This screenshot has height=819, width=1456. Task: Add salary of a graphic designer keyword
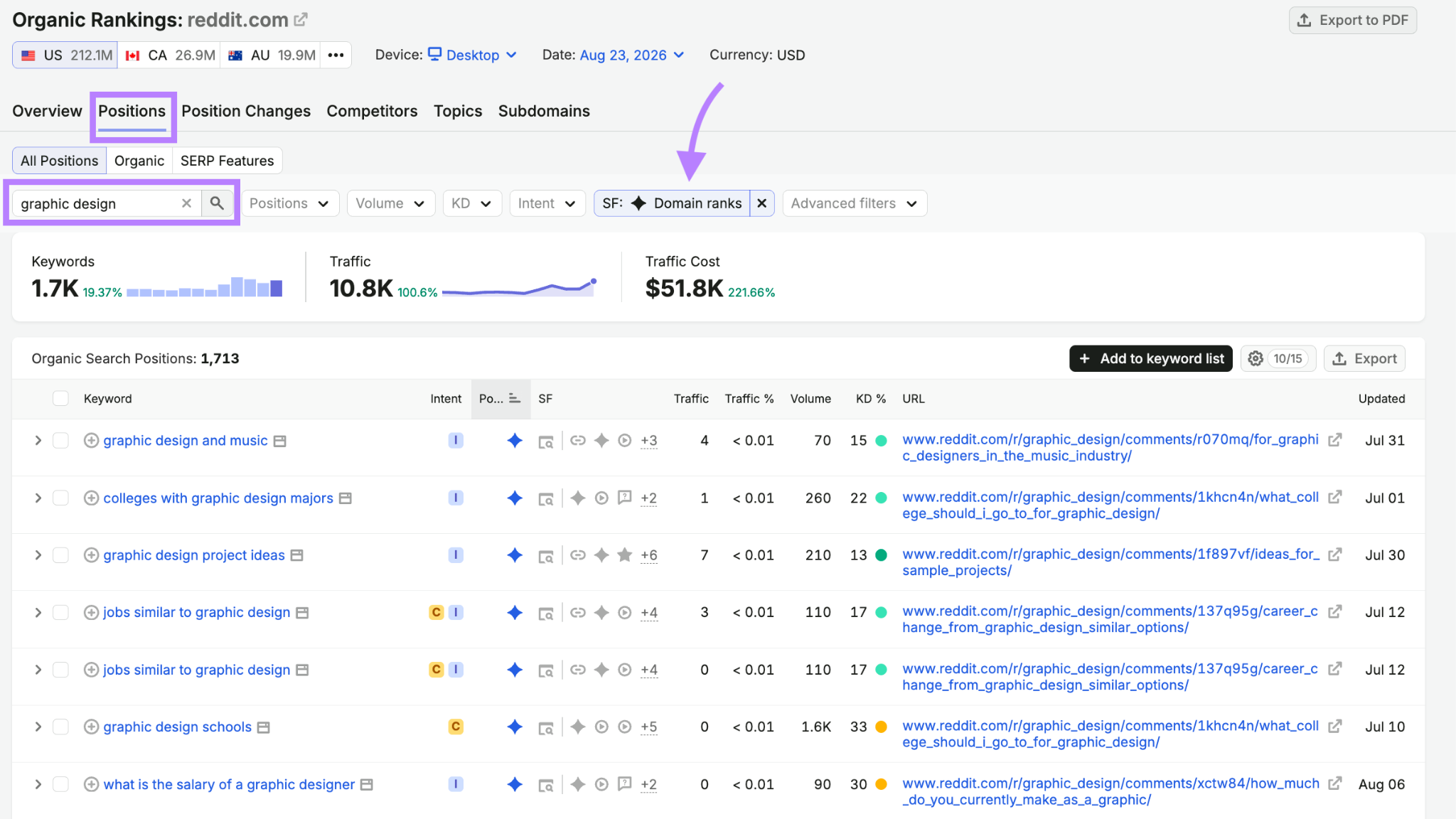91,784
